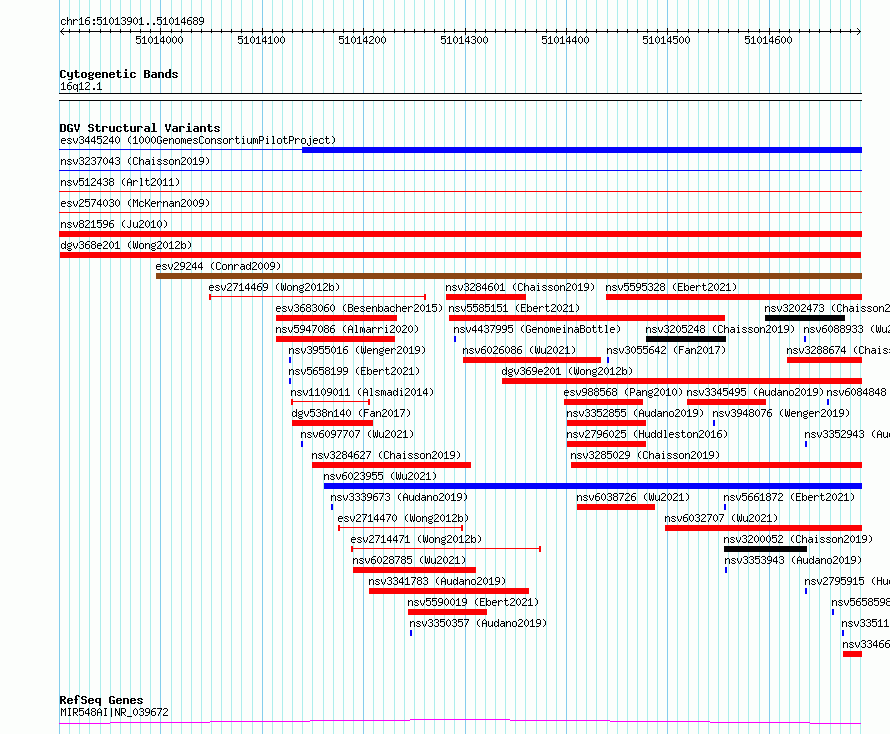Click nsv3202473 black variant bar
The height and width of the screenshot is (734, 890).
click(804, 318)
